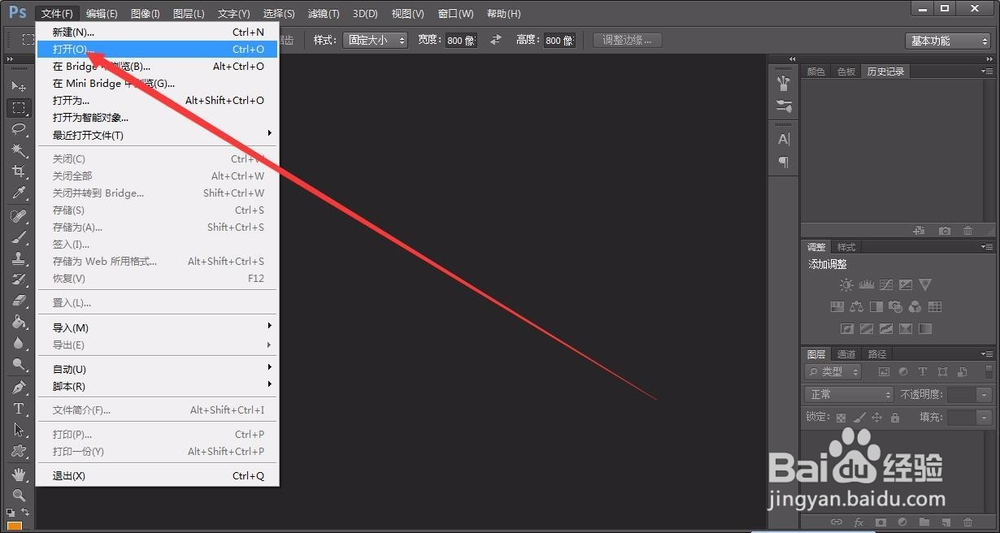Expand the 自动(U) submenu

(157, 369)
